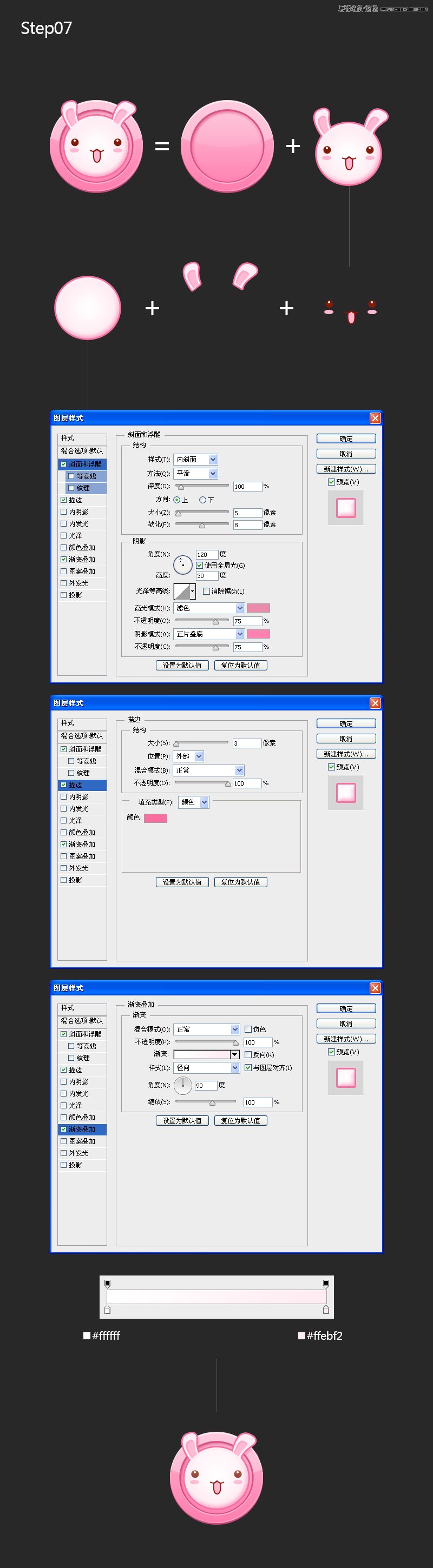Click the angle dial in the 渐变叠加 dialog

click(183, 1085)
